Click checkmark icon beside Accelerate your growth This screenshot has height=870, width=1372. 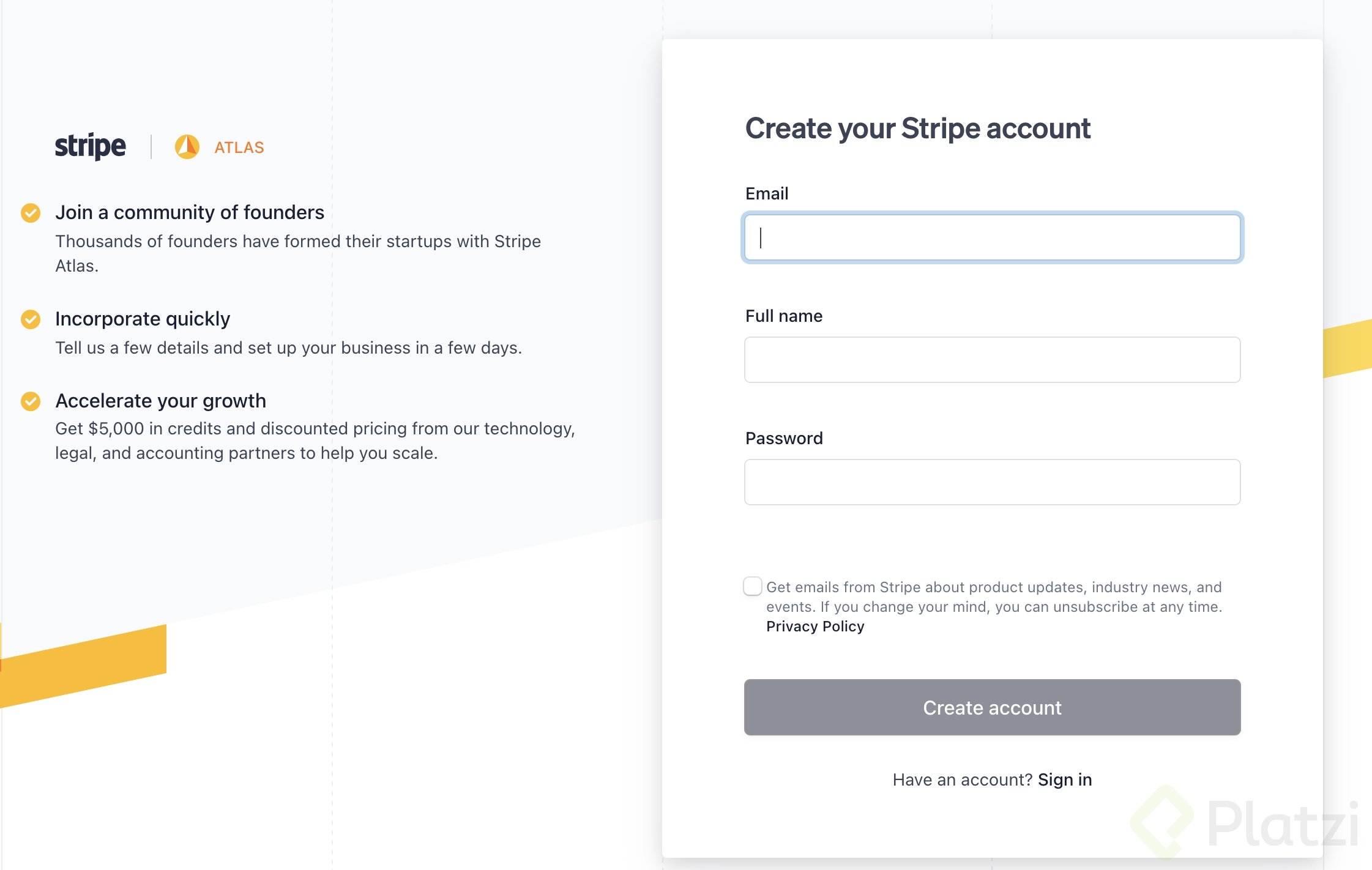pos(31,401)
